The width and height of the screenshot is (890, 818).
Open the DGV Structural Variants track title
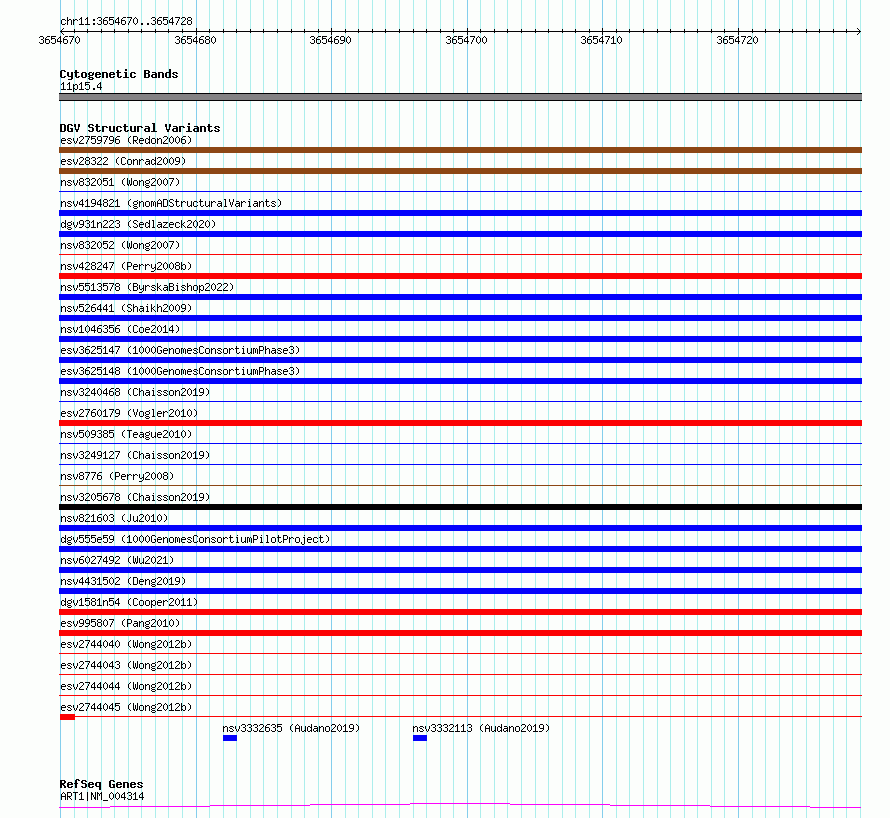(140, 128)
